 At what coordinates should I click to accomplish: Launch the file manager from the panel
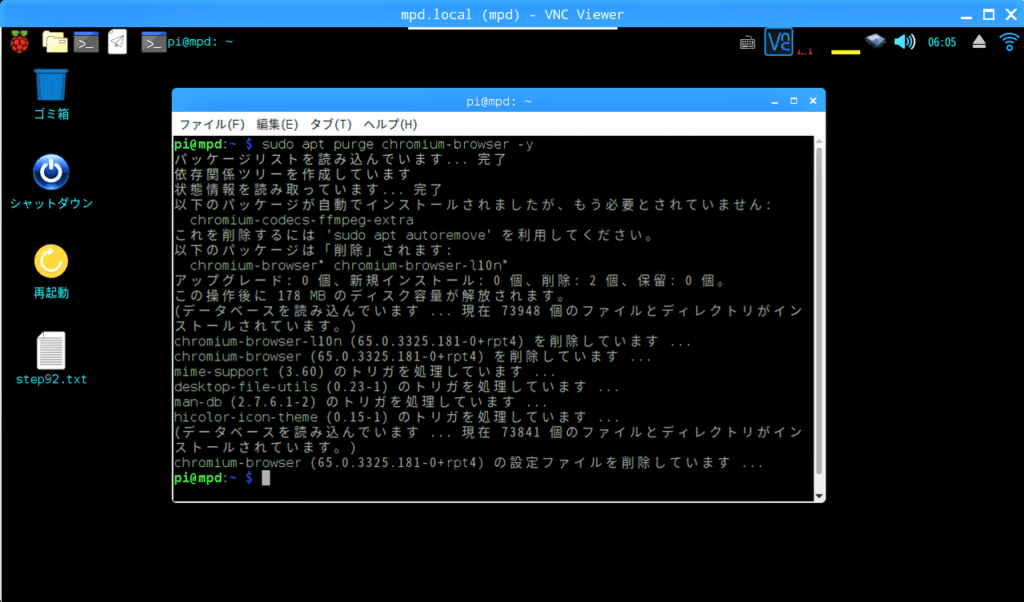coord(54,42)
